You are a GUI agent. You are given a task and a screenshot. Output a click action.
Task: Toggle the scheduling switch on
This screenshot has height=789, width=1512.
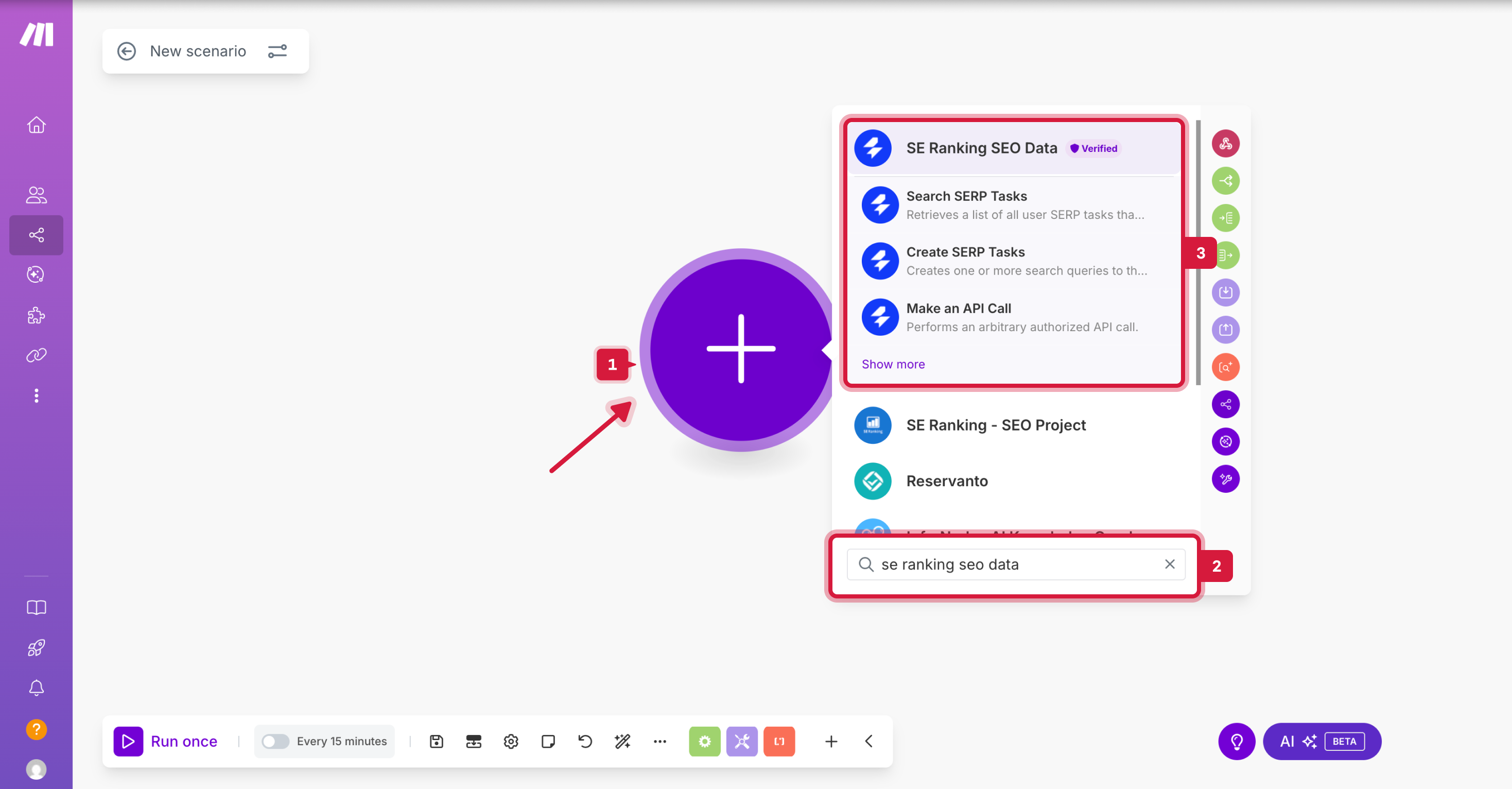point(275,742)
